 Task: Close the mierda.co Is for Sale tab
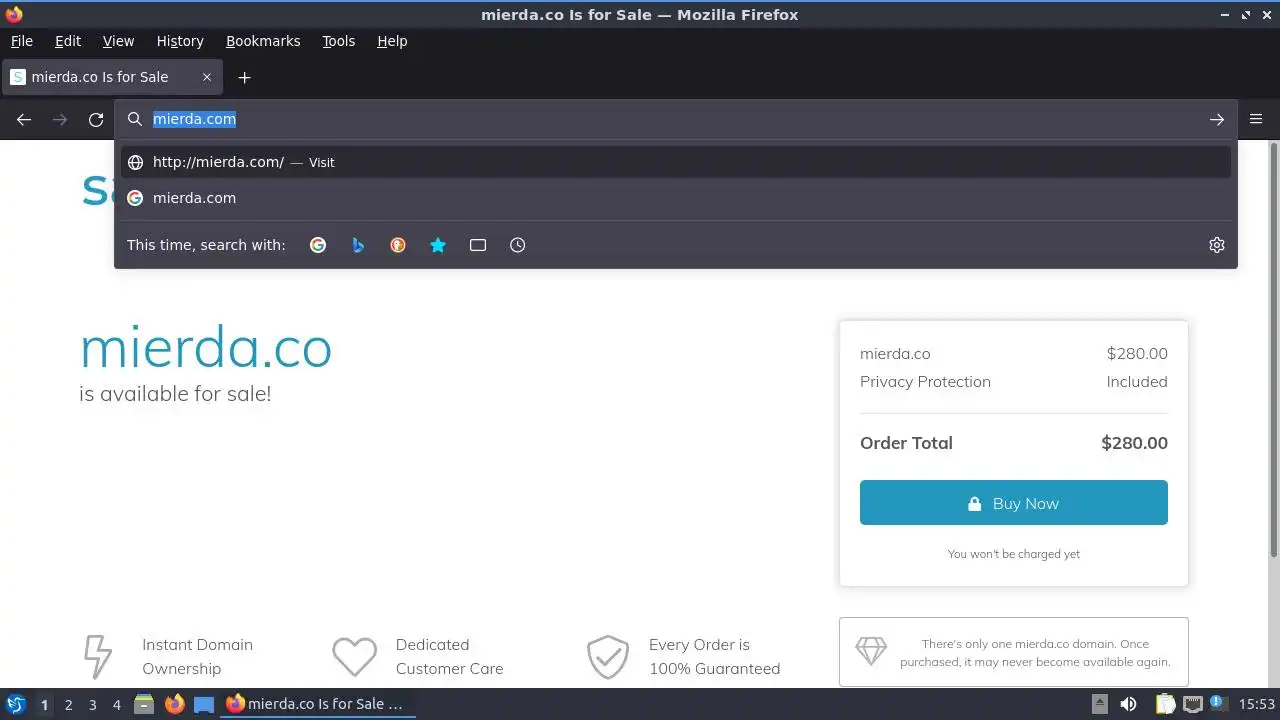pyautogui.click(x=207, y=77)
